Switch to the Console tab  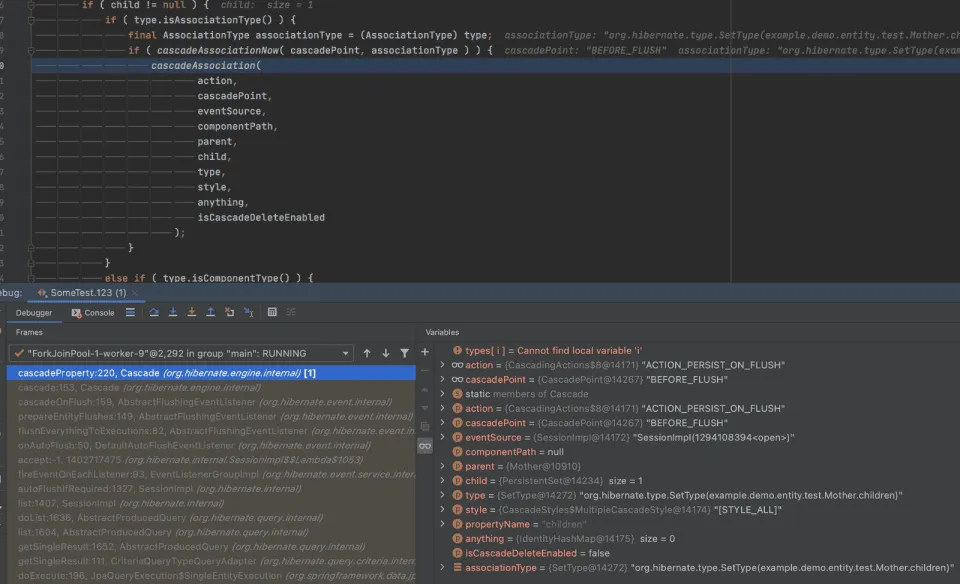point(93,313)
